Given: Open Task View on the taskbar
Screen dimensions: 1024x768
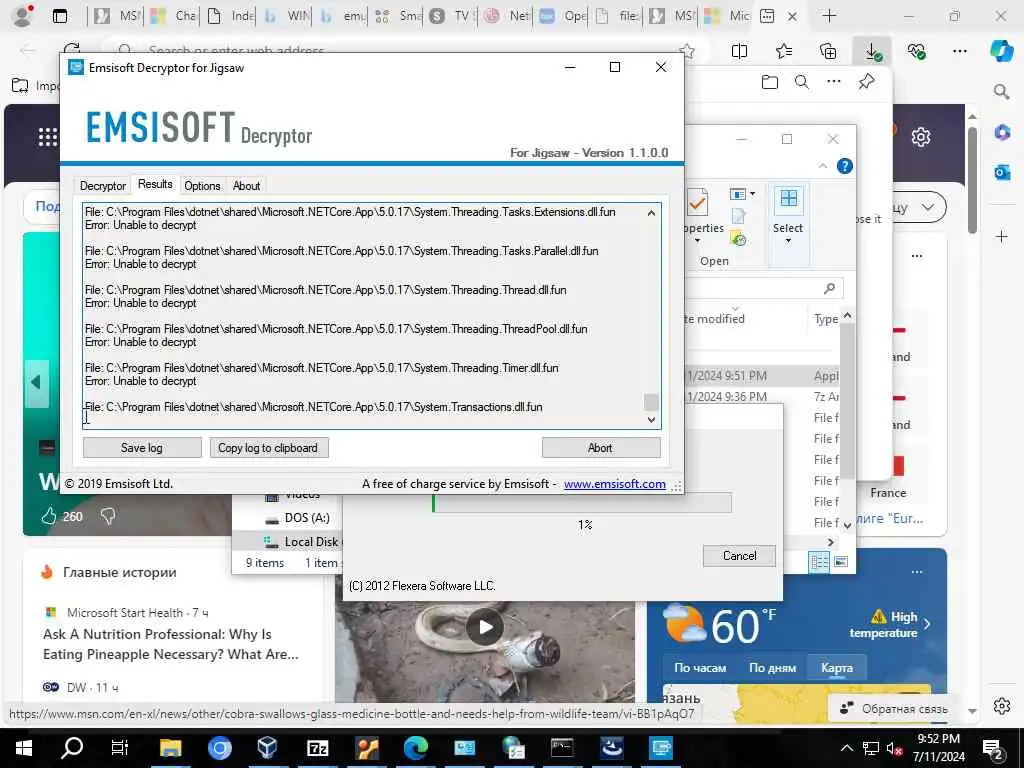Looking at the screenshot, I should (120, 748).
